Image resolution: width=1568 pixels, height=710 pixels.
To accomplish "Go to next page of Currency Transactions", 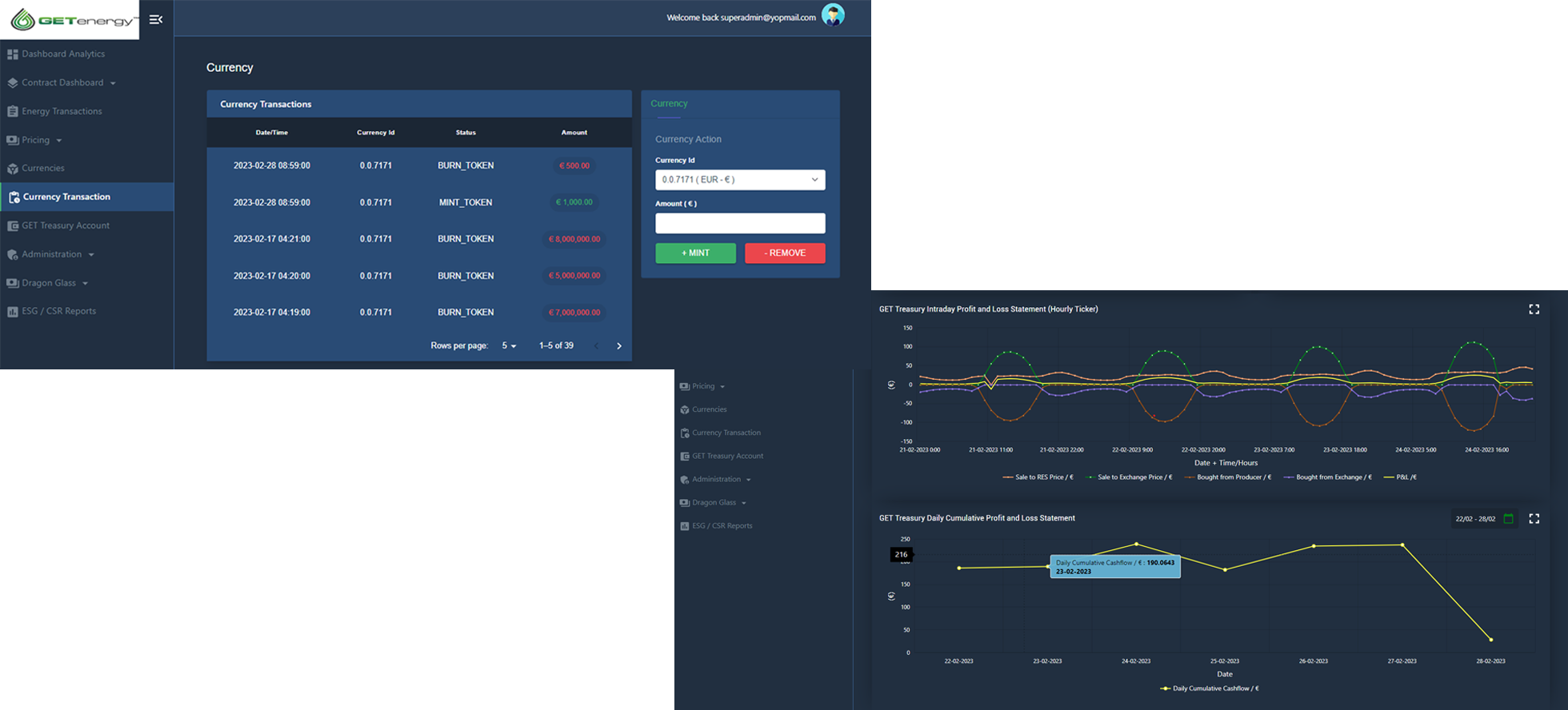I will [619, 346].
